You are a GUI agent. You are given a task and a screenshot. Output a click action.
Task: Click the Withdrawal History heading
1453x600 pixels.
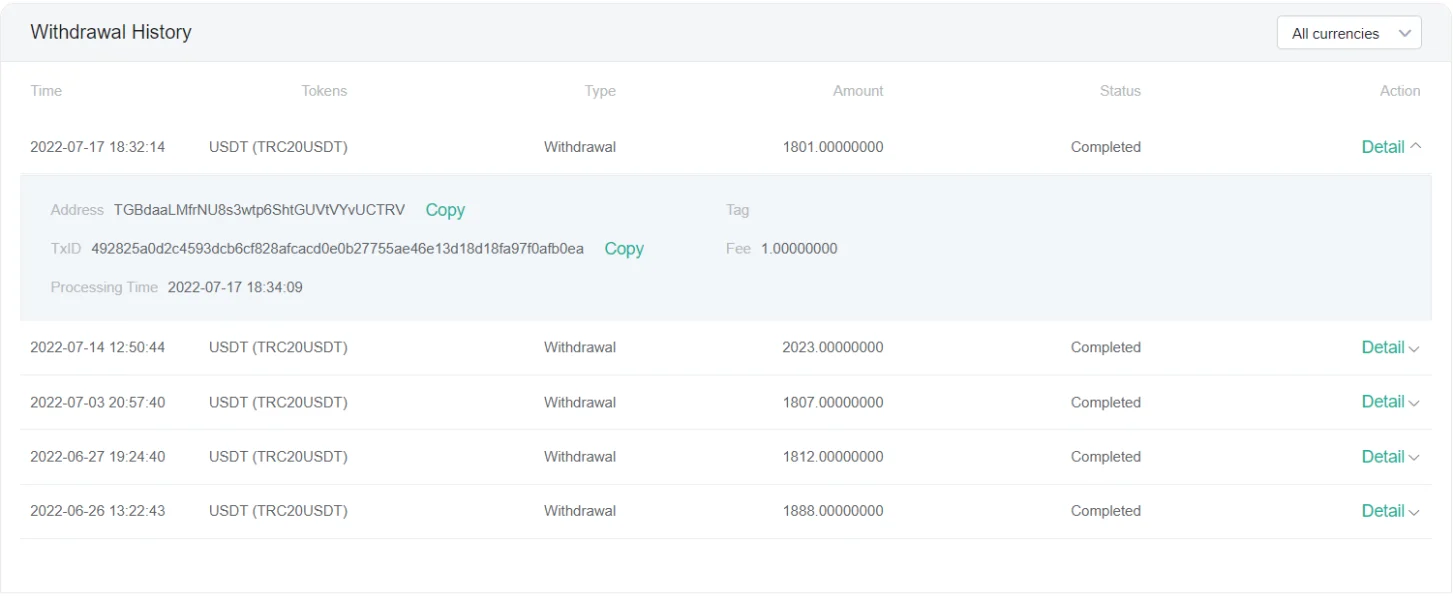(111, 32)
